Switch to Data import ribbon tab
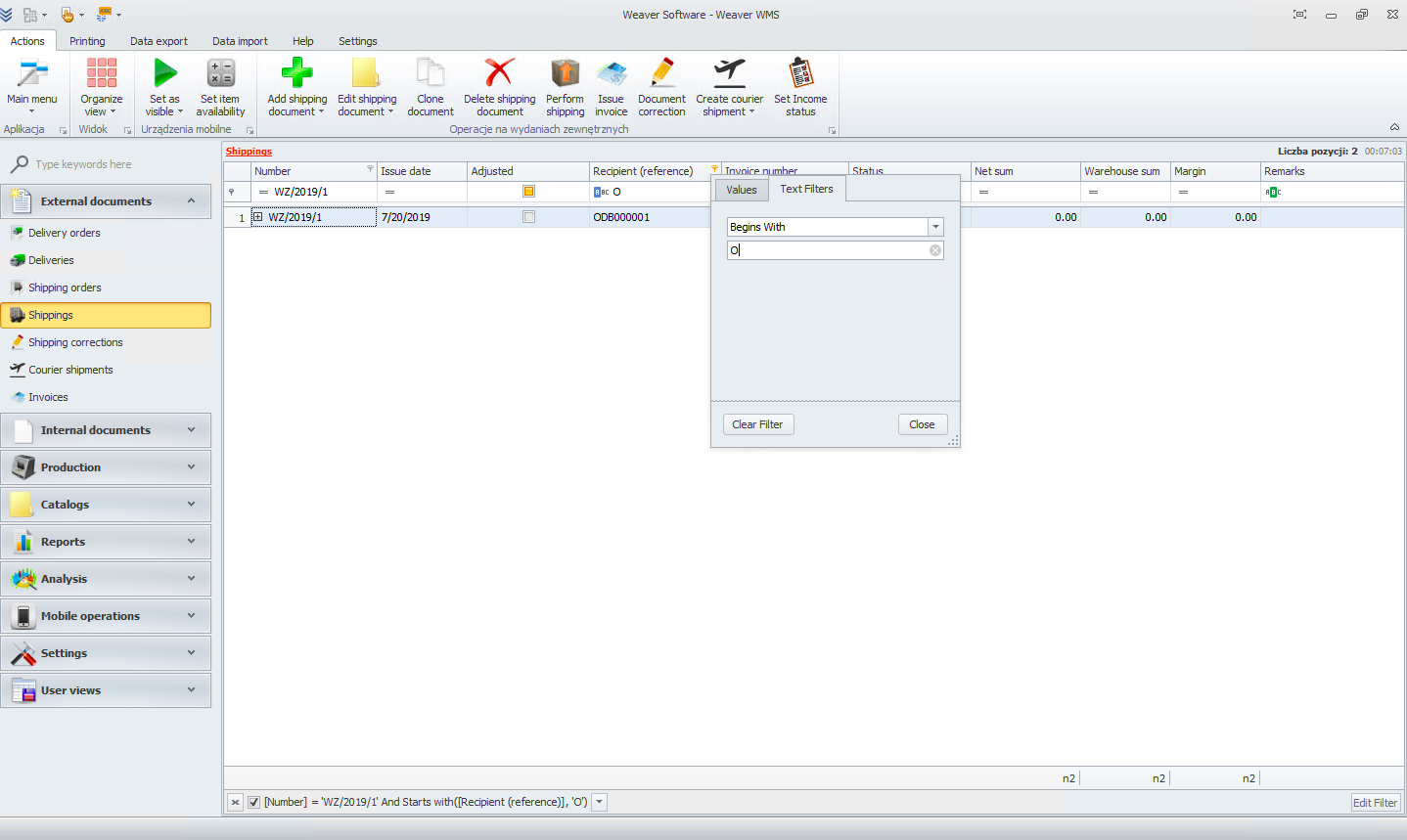Viewport: 1407px width, 840px height. pyautogui.click(x=240, y=41)
